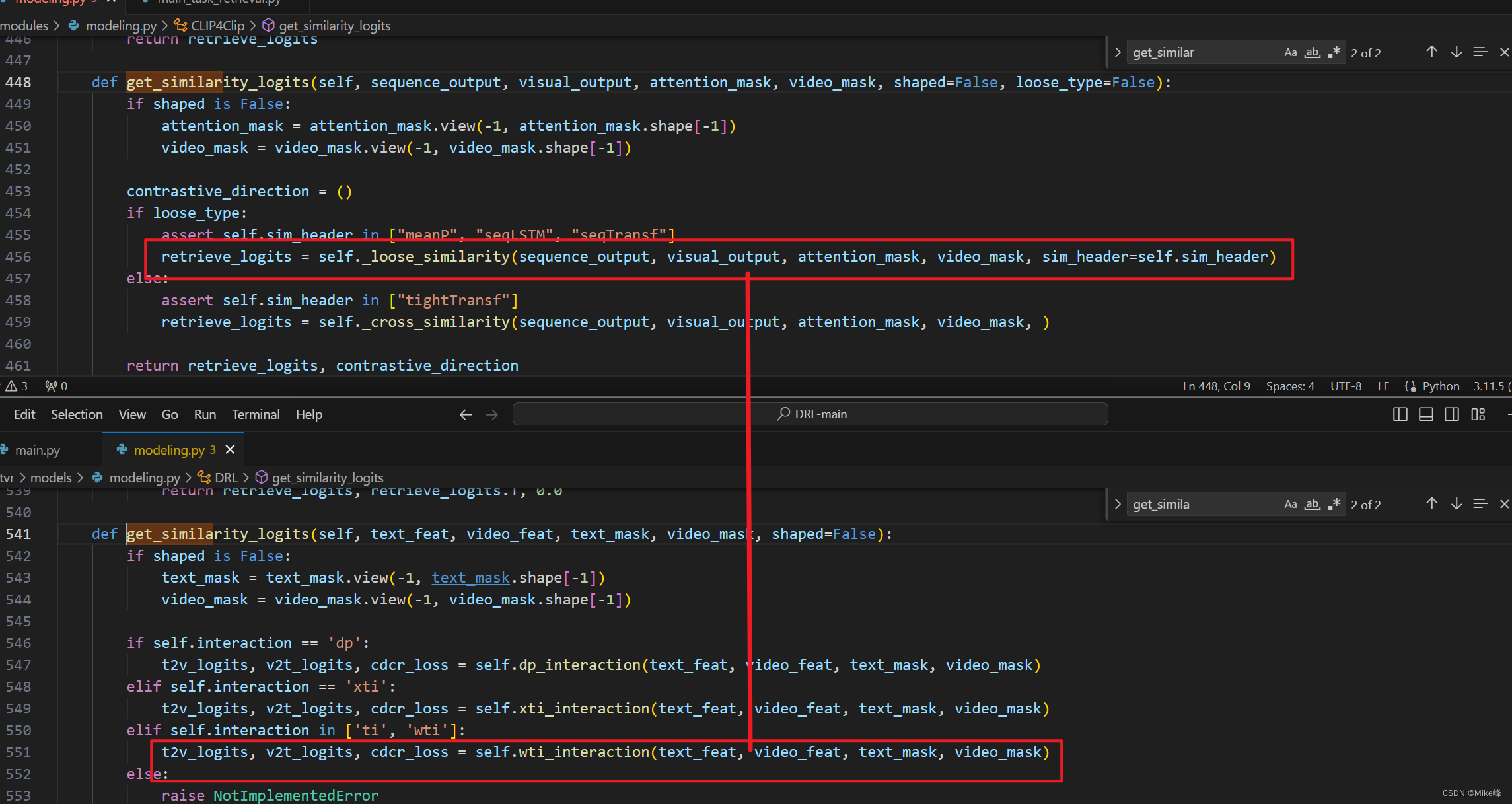This screenshot has height=804, width=1512.
Task: Change 'LF' end-of-line sequence
Action: tap(1383, 386)
